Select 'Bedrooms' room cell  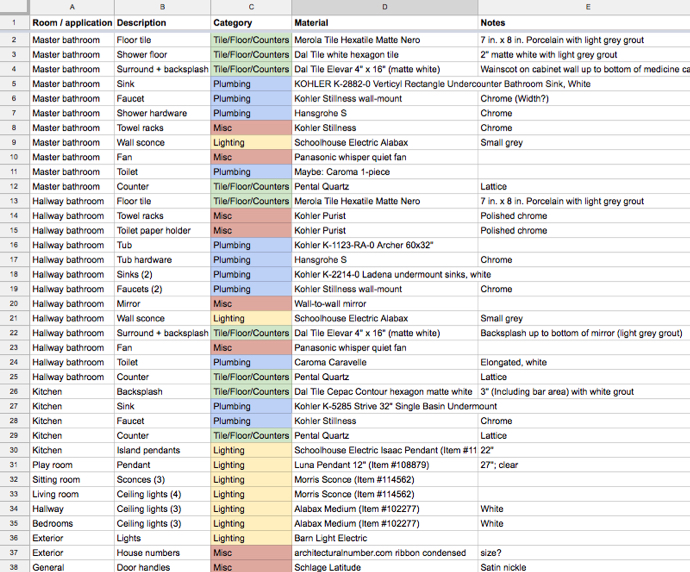tap(72, 524)
